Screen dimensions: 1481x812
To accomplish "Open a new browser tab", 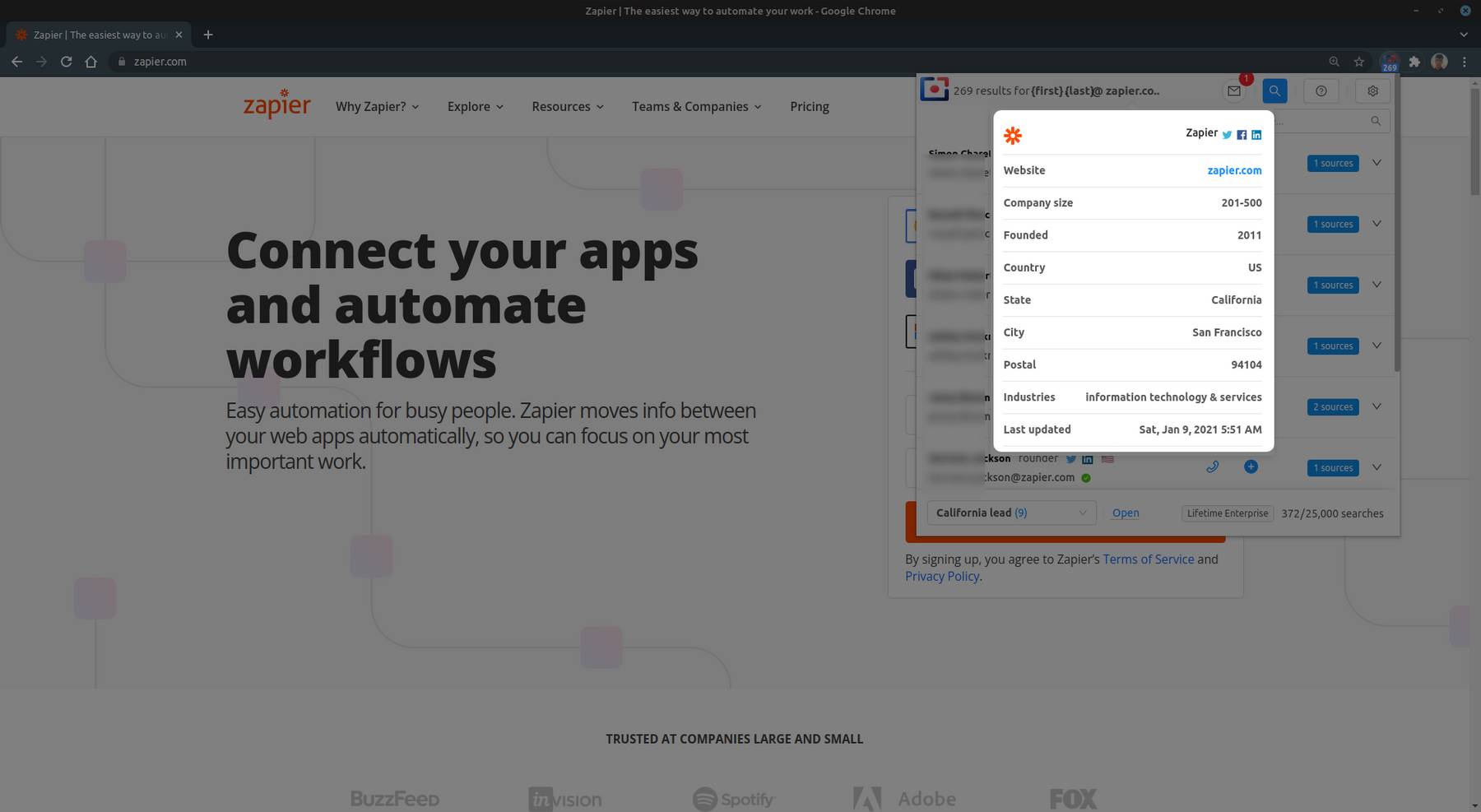I will [208, 35].
